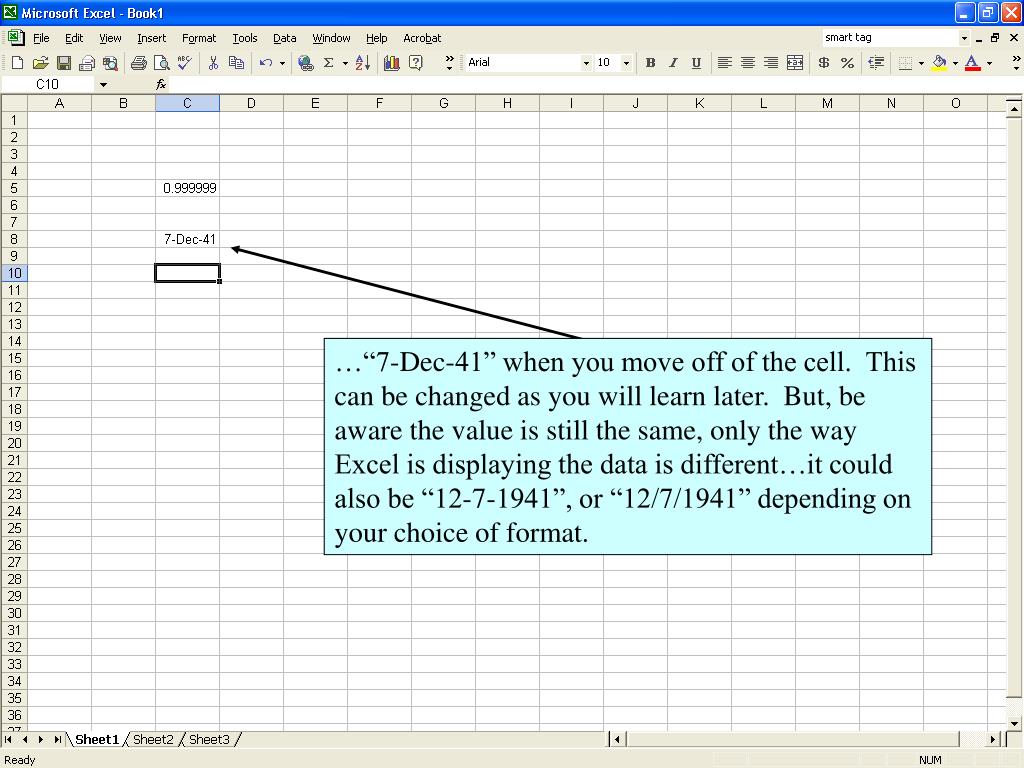Click into the Name Box showing C10
This screenshot has width=1024, height=768.
[48, 84]
